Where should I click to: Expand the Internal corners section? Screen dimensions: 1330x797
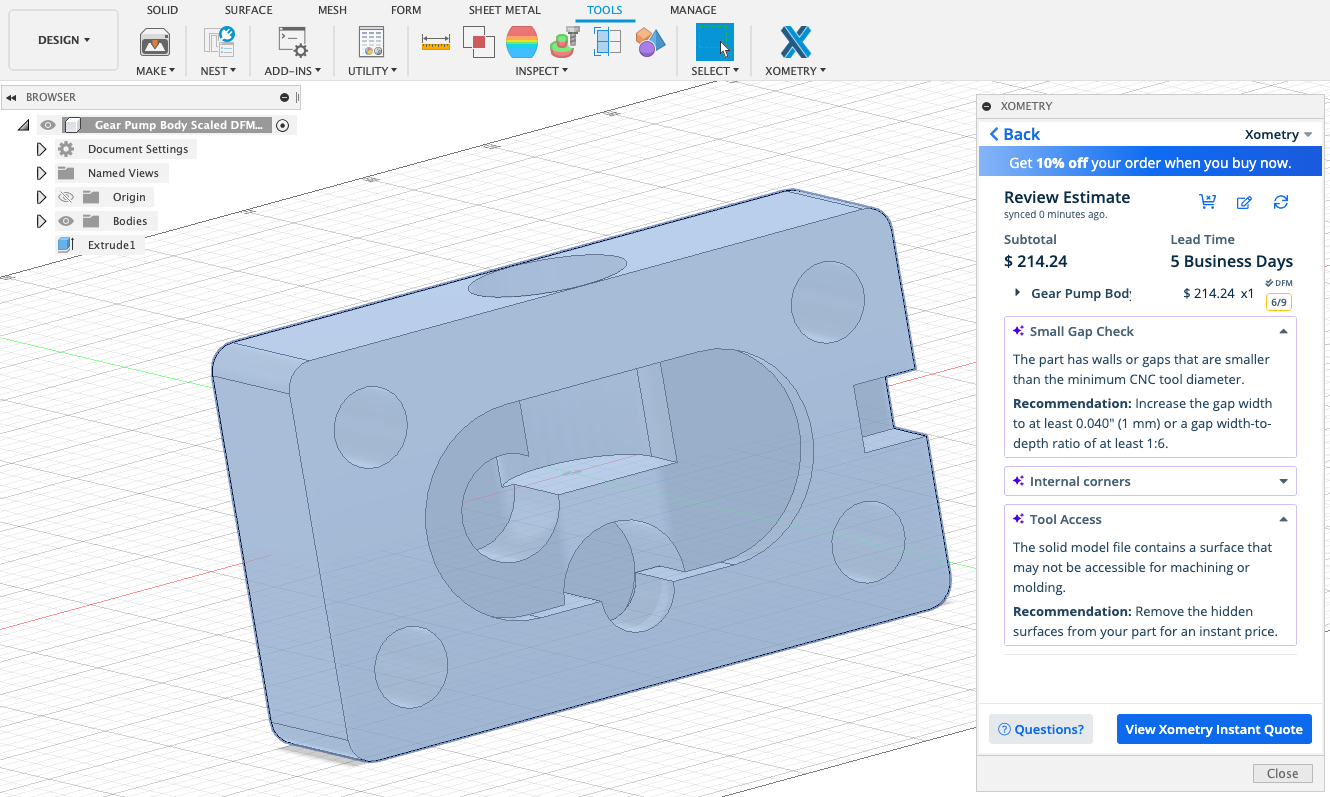pyautogui.click(x=1283, y=481)
